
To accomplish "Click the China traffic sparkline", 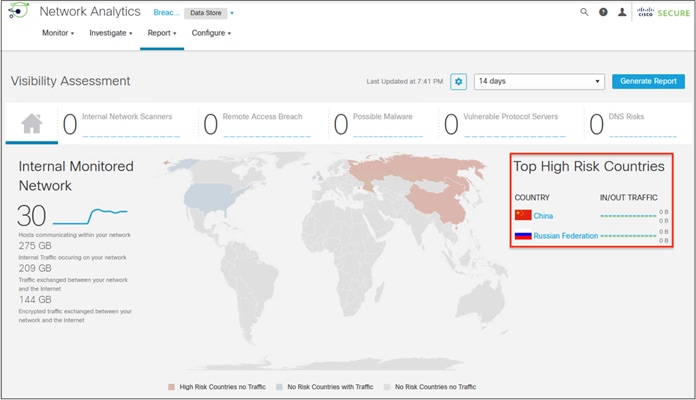I will 628,216.
